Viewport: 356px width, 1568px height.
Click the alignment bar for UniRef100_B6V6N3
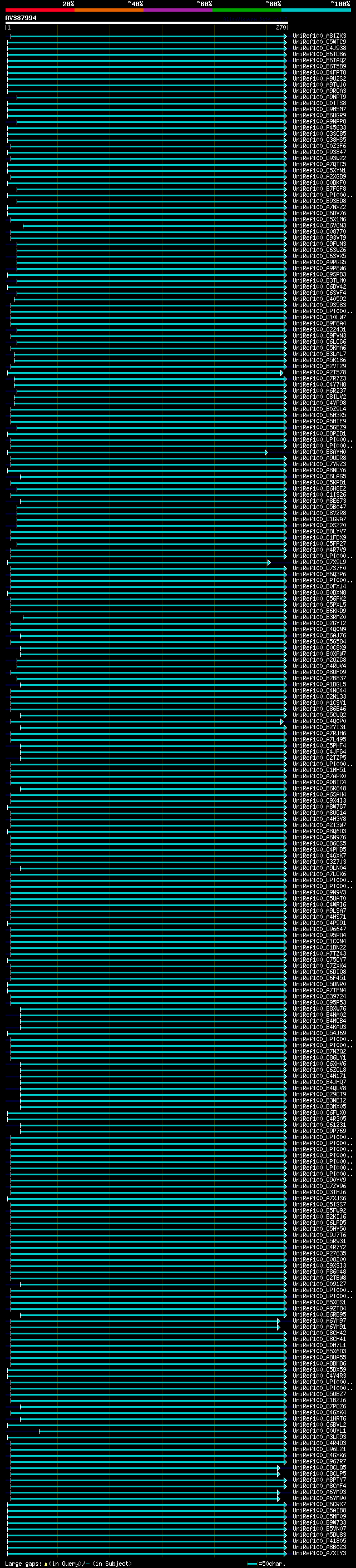pyautogui.click(x=155, y=226)
